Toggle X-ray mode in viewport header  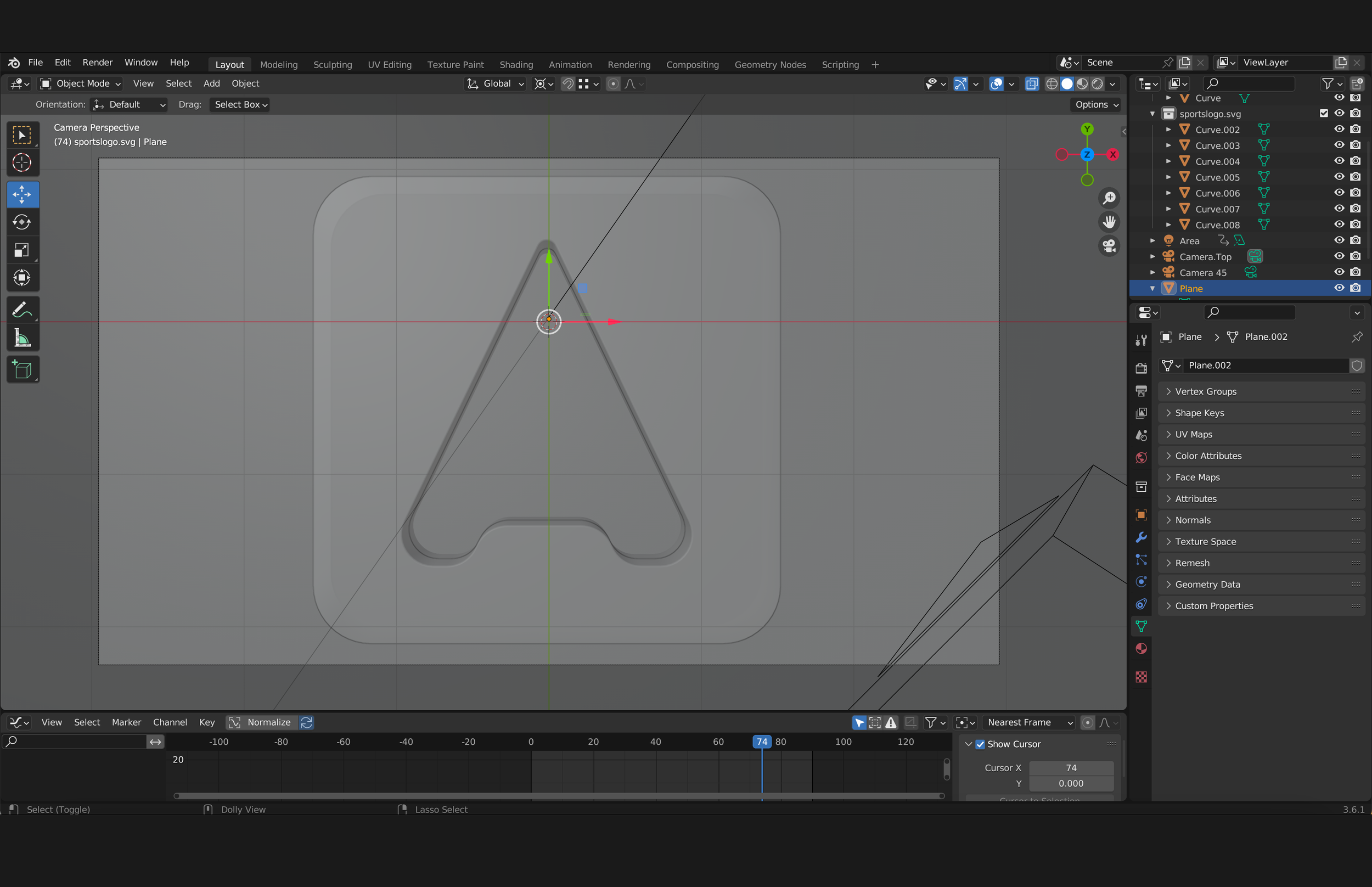point(1032,84)
